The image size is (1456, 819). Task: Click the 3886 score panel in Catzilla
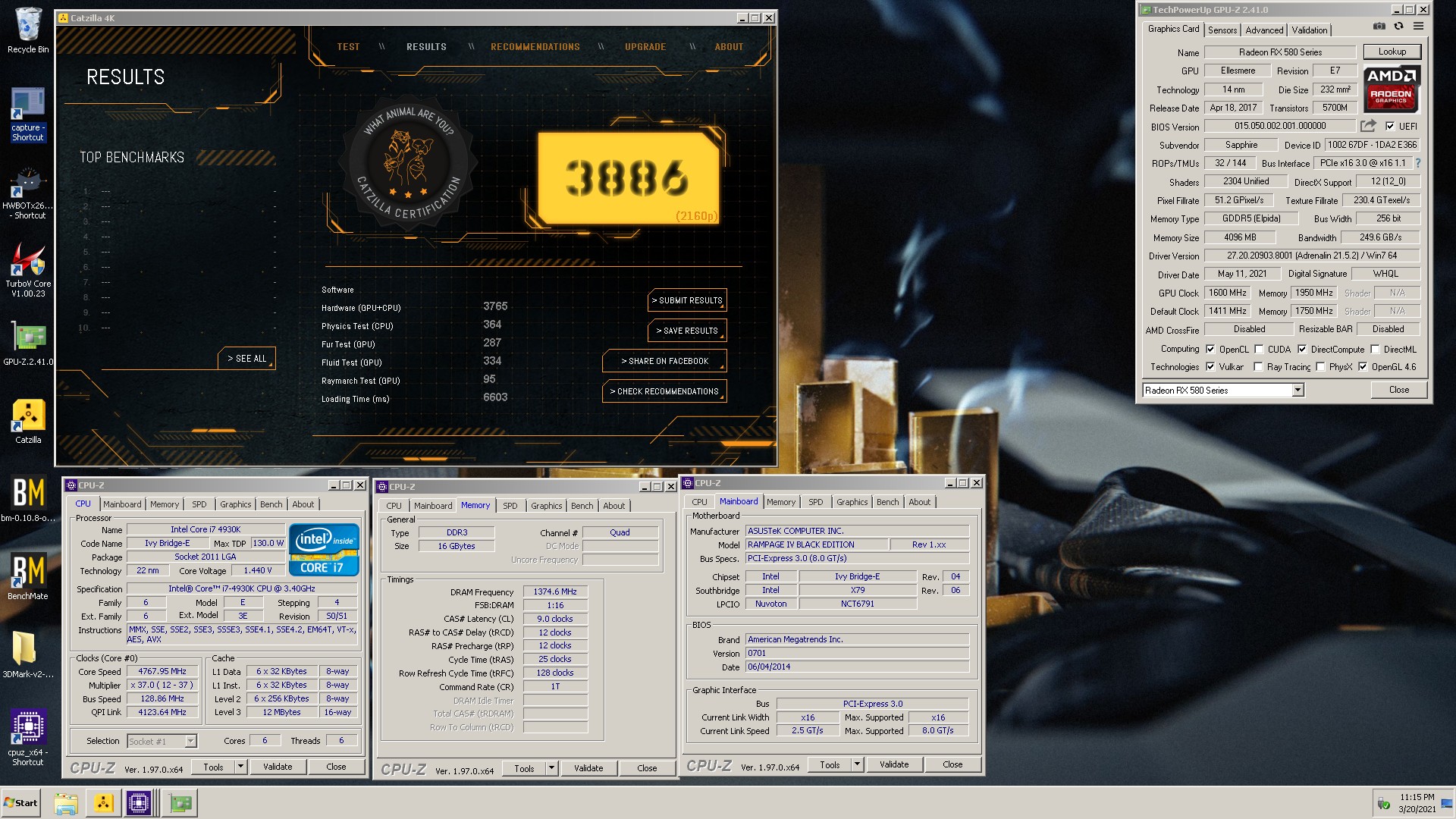(x=629, y=179)
